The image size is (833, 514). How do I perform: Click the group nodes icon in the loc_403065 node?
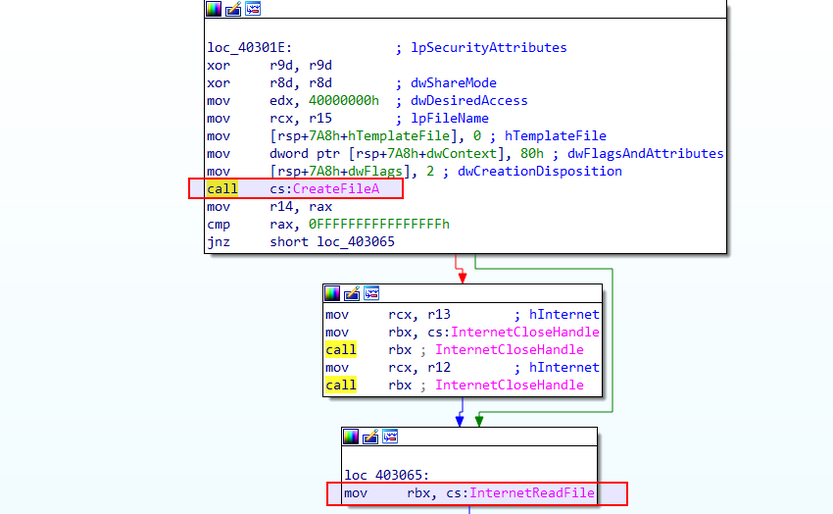[x=390, y=436]
